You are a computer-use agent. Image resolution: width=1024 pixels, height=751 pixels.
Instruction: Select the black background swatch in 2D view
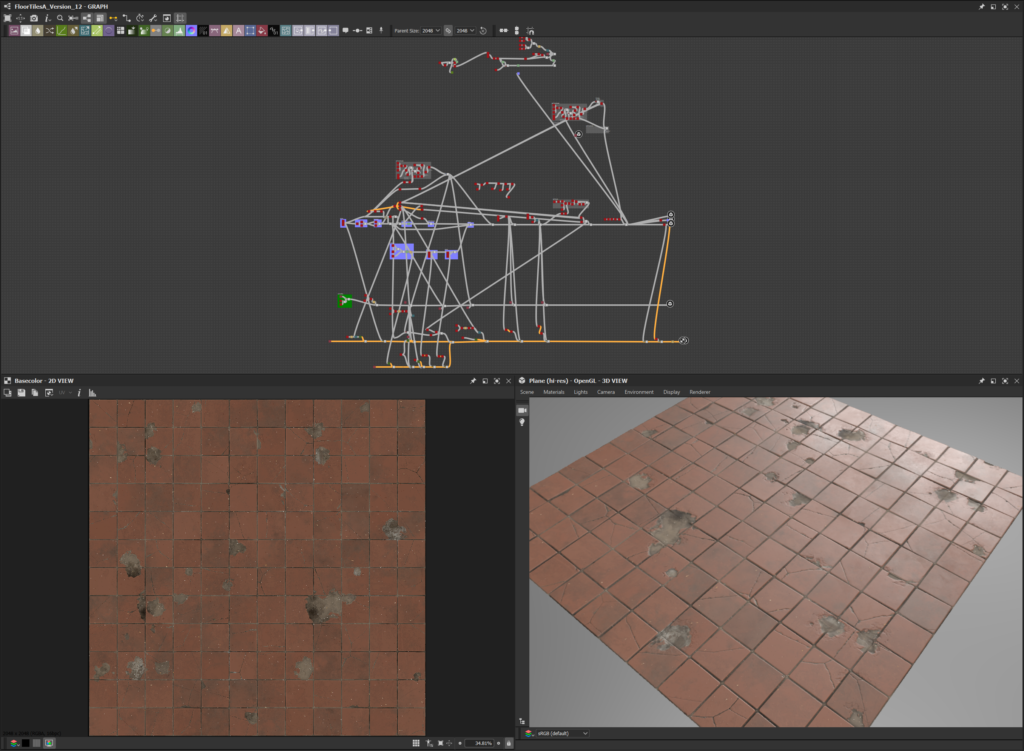[25, 743]
